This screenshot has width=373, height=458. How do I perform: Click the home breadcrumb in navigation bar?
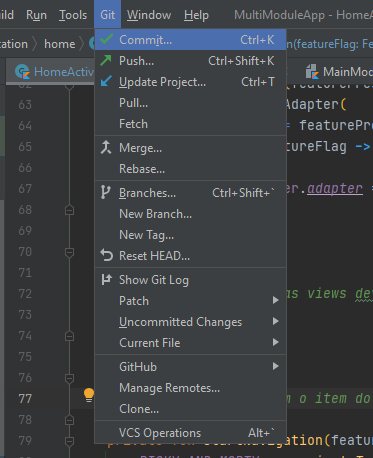click(60, 44)
